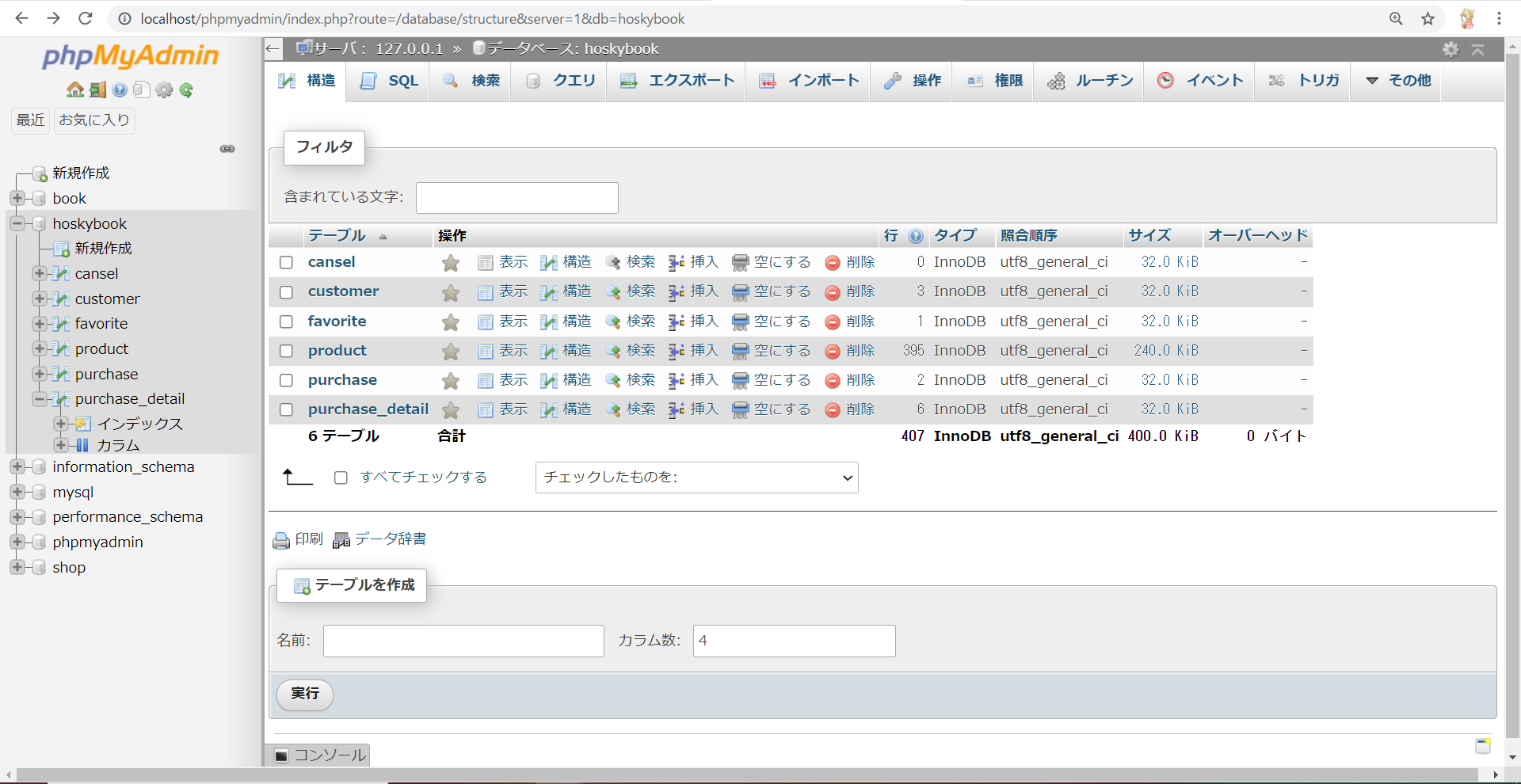This screenshot has height=784, width=1521.
Task: Check the product table checkbox
Action: pyautogui.click(x=287, y=351)
